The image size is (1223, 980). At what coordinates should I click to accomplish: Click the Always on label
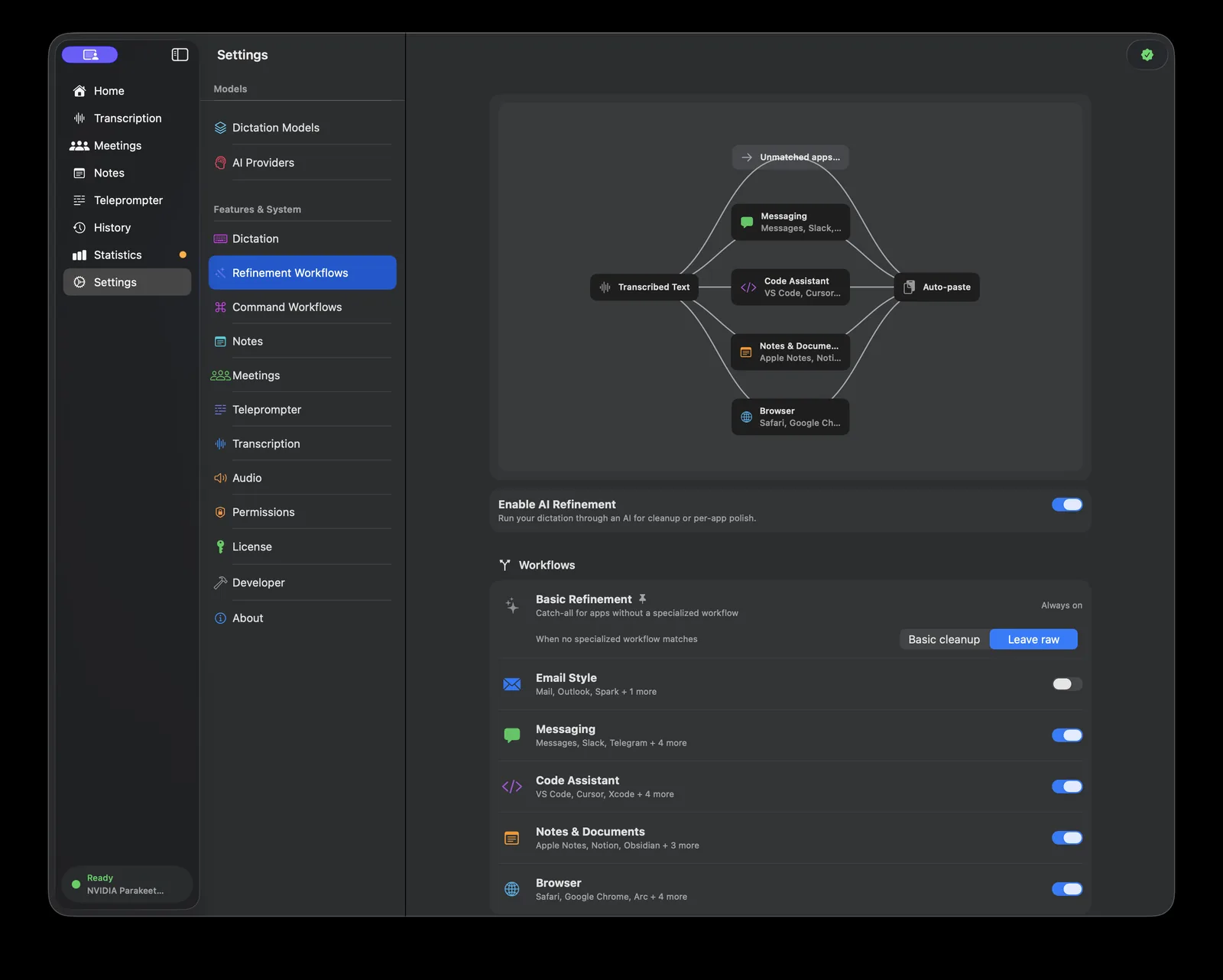click(1062, 605)
